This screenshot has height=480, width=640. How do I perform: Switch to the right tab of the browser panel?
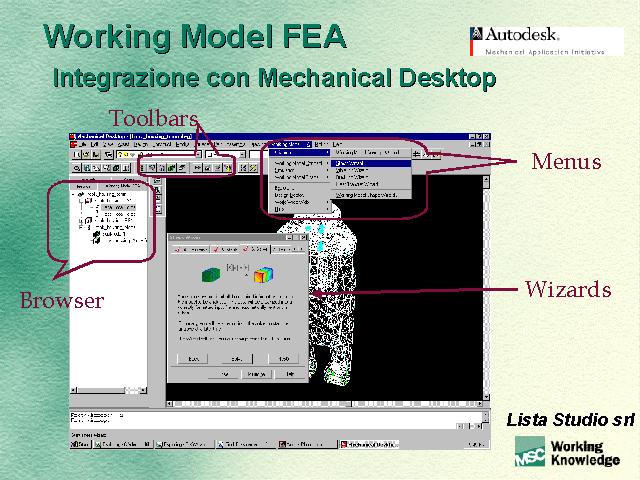click(122, 186)
